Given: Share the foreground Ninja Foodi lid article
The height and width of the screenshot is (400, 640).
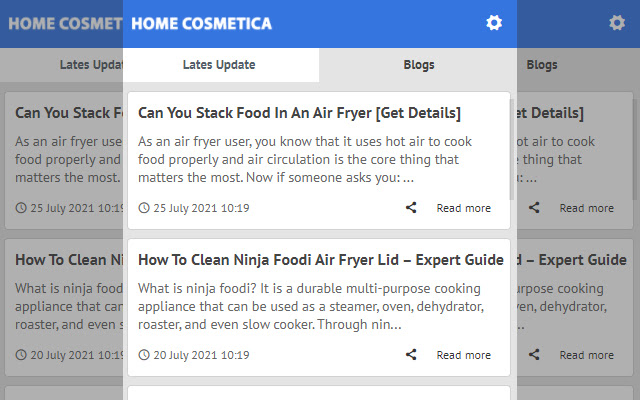Looking at the screenshot, I should 411,354.
